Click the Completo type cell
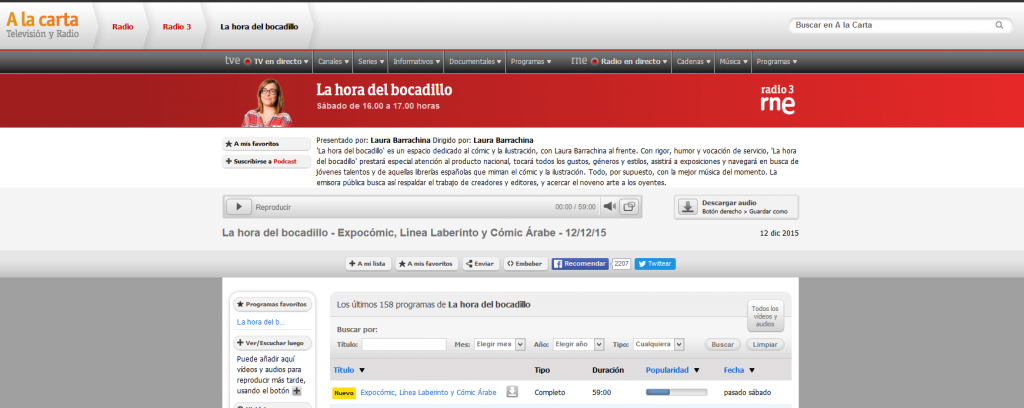This screenshot has width=1024, height=408. point(550,392)
